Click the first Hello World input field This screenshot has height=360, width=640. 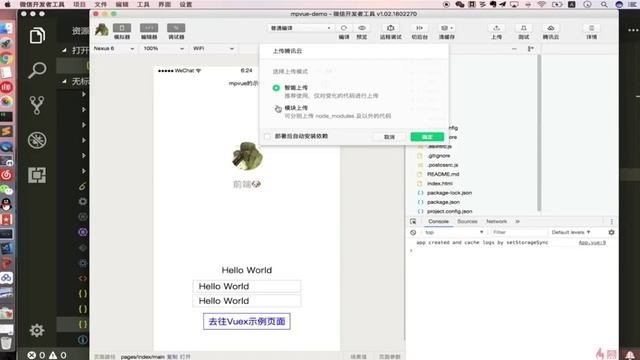[247, 286]
